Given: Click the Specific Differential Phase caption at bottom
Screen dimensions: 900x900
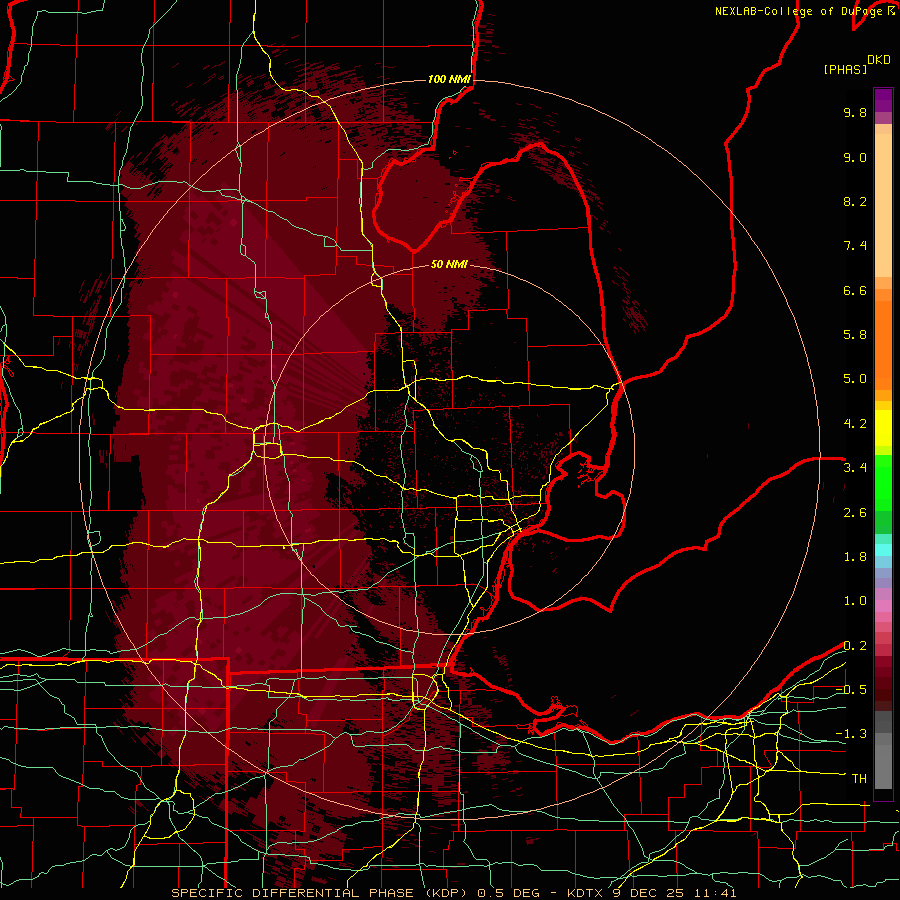Looking at the screenshot, I should 453,893.
